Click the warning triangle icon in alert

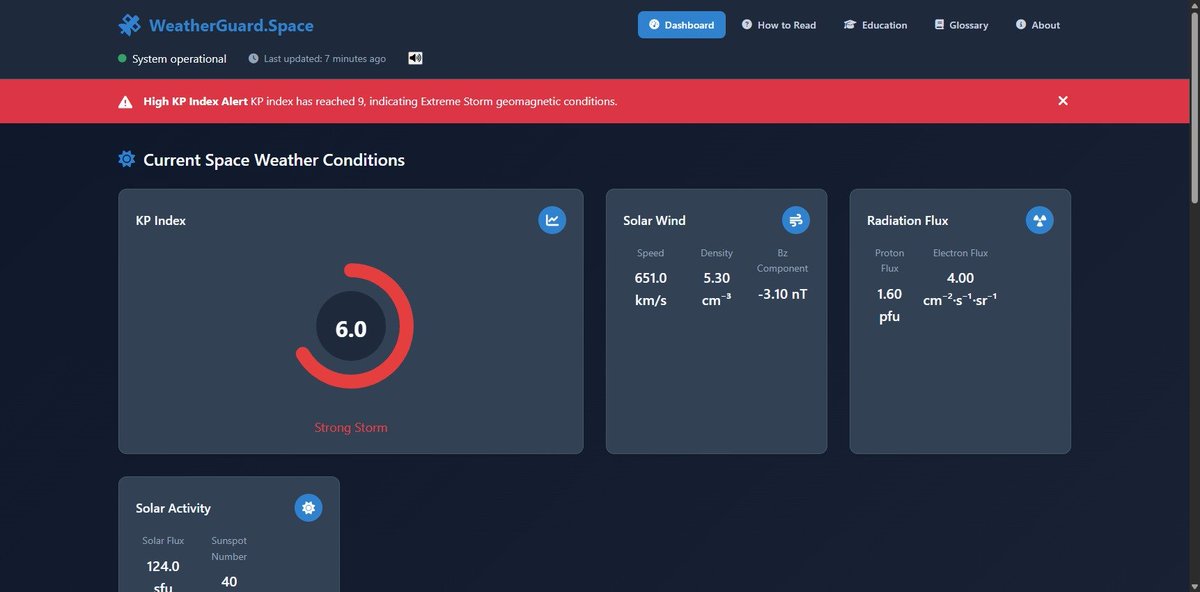(125, 102)
